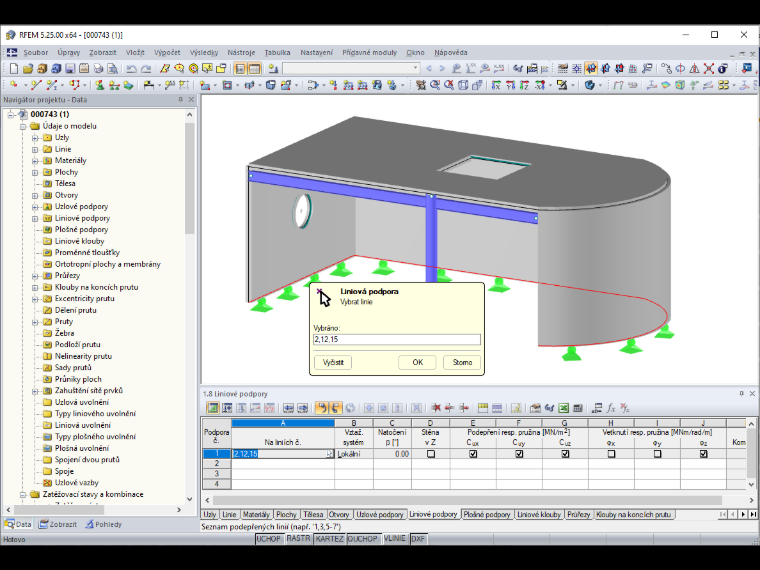Screen dimensions: 760x570
Task: Click Vyčistit to clear the selection
Action: 333,362
